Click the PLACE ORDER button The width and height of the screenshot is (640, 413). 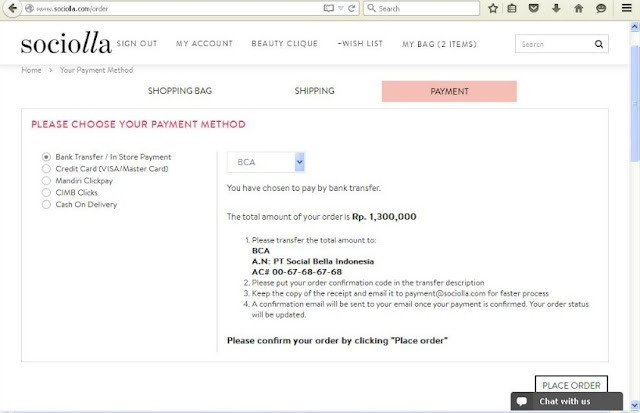click(571, 385)
